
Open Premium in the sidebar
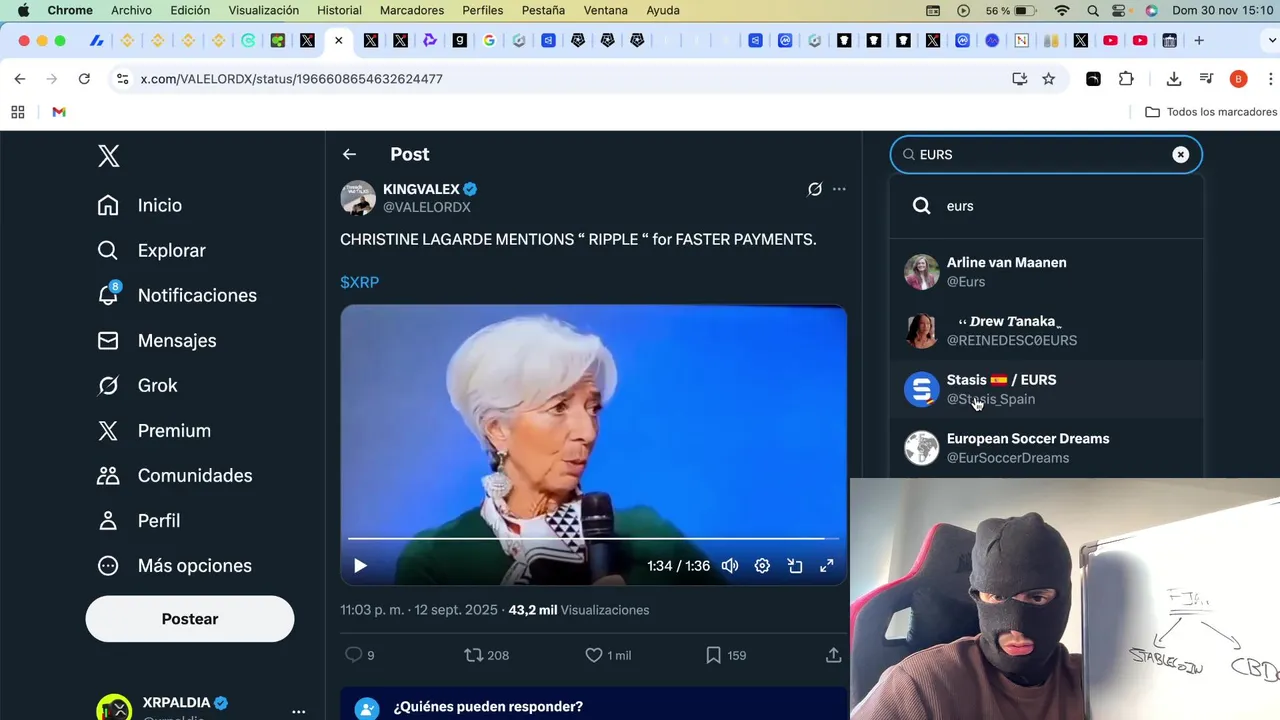[154, 430]
